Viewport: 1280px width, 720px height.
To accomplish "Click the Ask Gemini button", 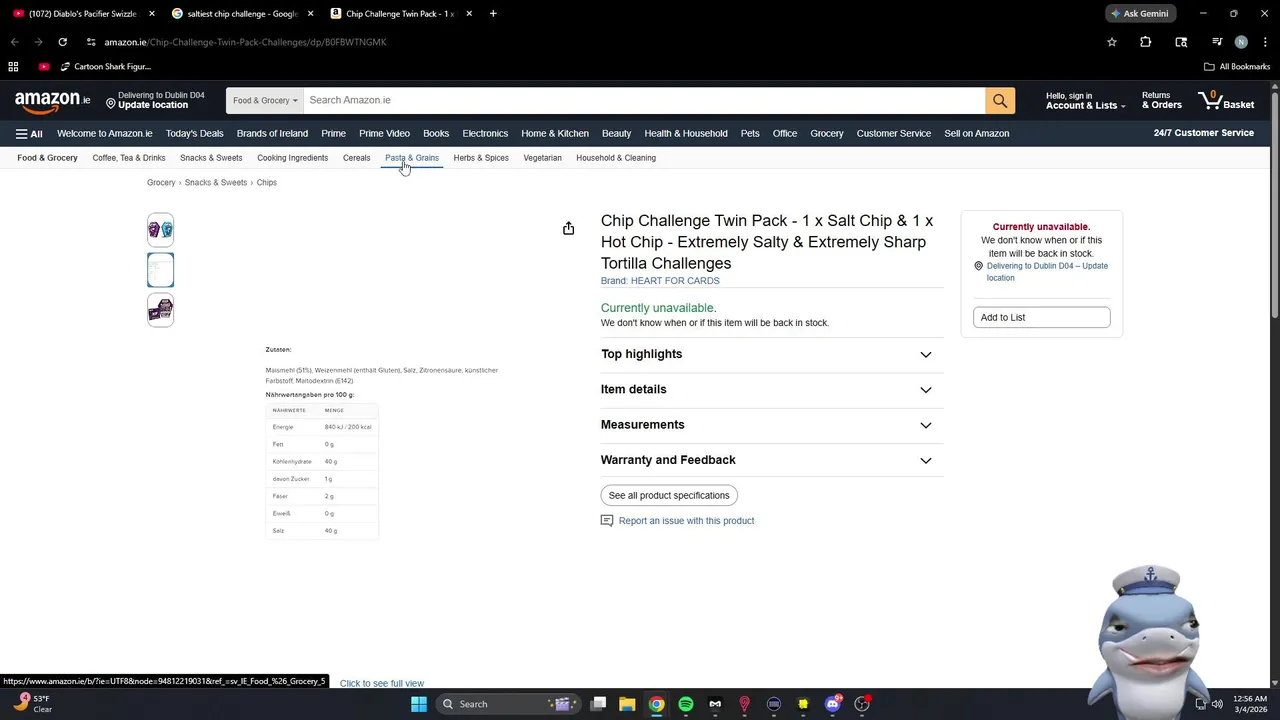I will tap(1139, 14).
